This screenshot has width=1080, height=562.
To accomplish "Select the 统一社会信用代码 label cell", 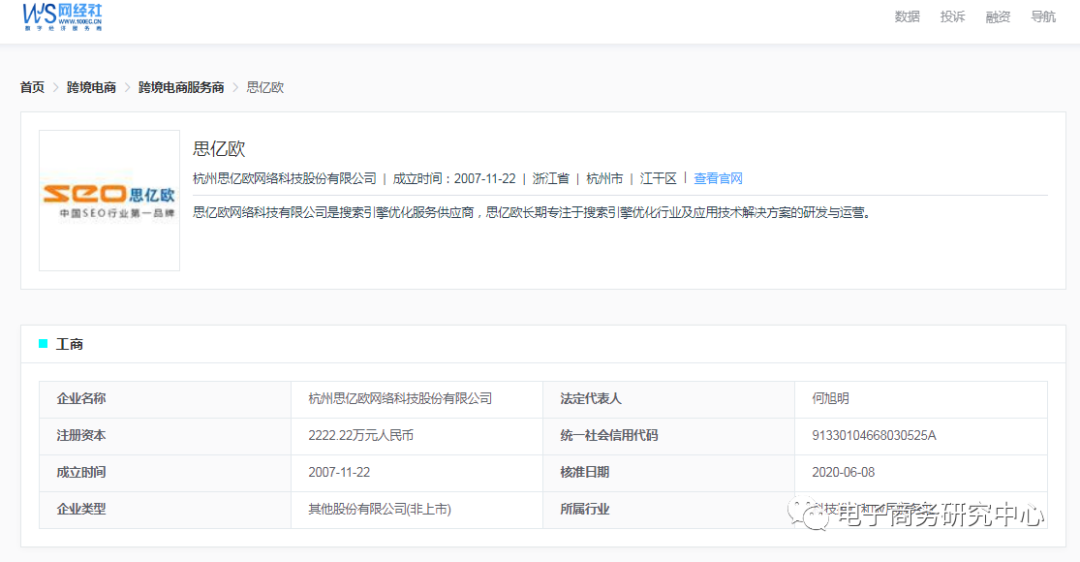I will point(669,436).
